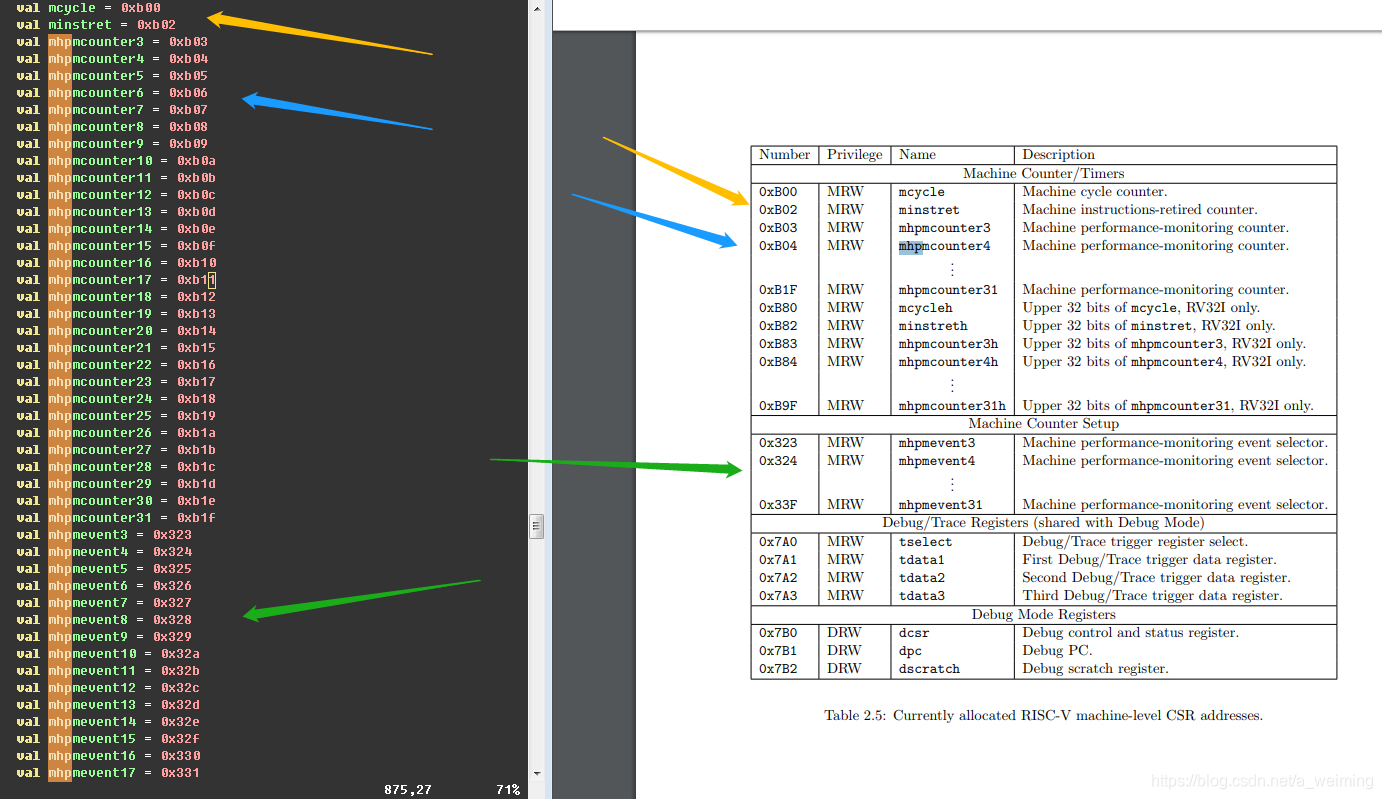The width and height of the screenshot is (1382, 799).
Task: Click the 'mhpmevent31' name cell in the table
Action: click(x=940, y=505)
